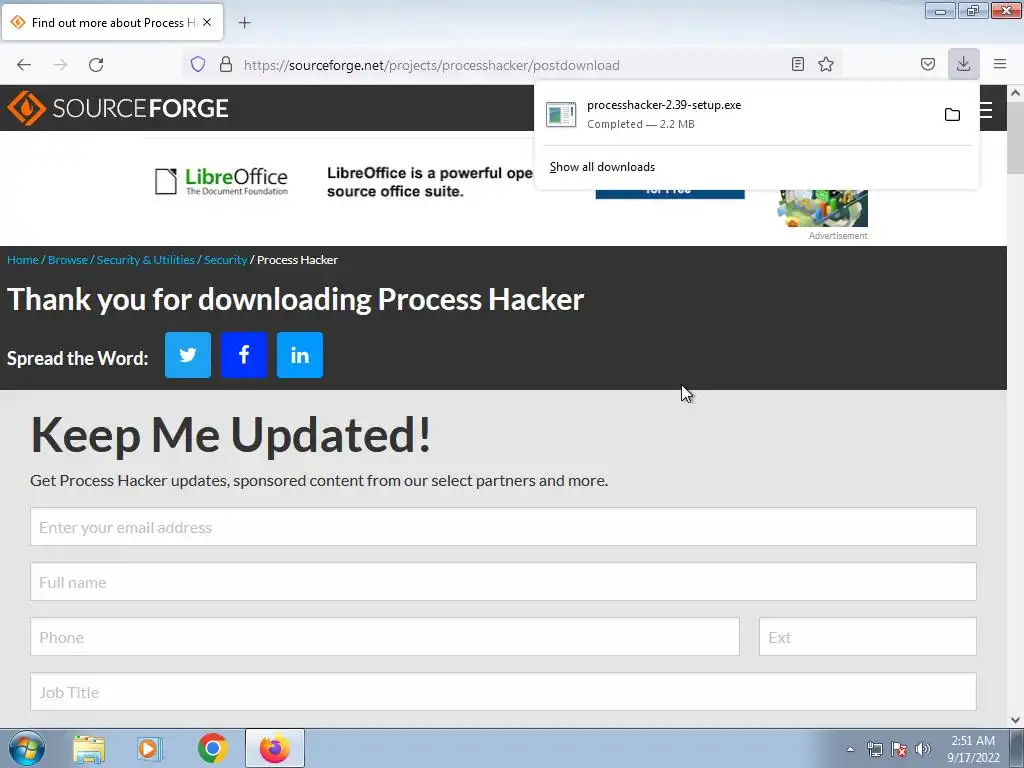The image size is (1024, 768).
Task: Click the Phone input field
Action: pos(385,637)
